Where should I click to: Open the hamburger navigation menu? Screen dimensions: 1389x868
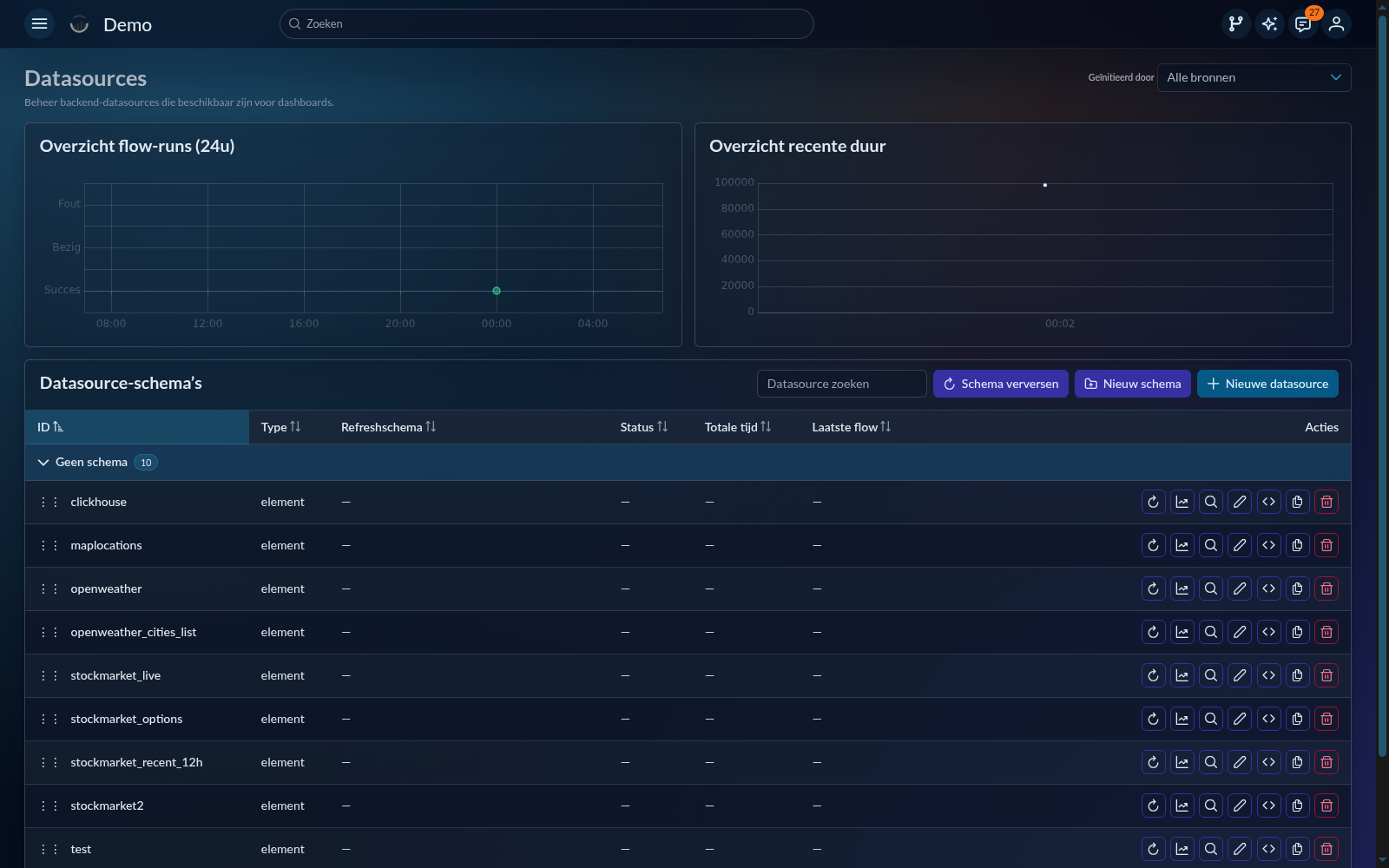39,24
